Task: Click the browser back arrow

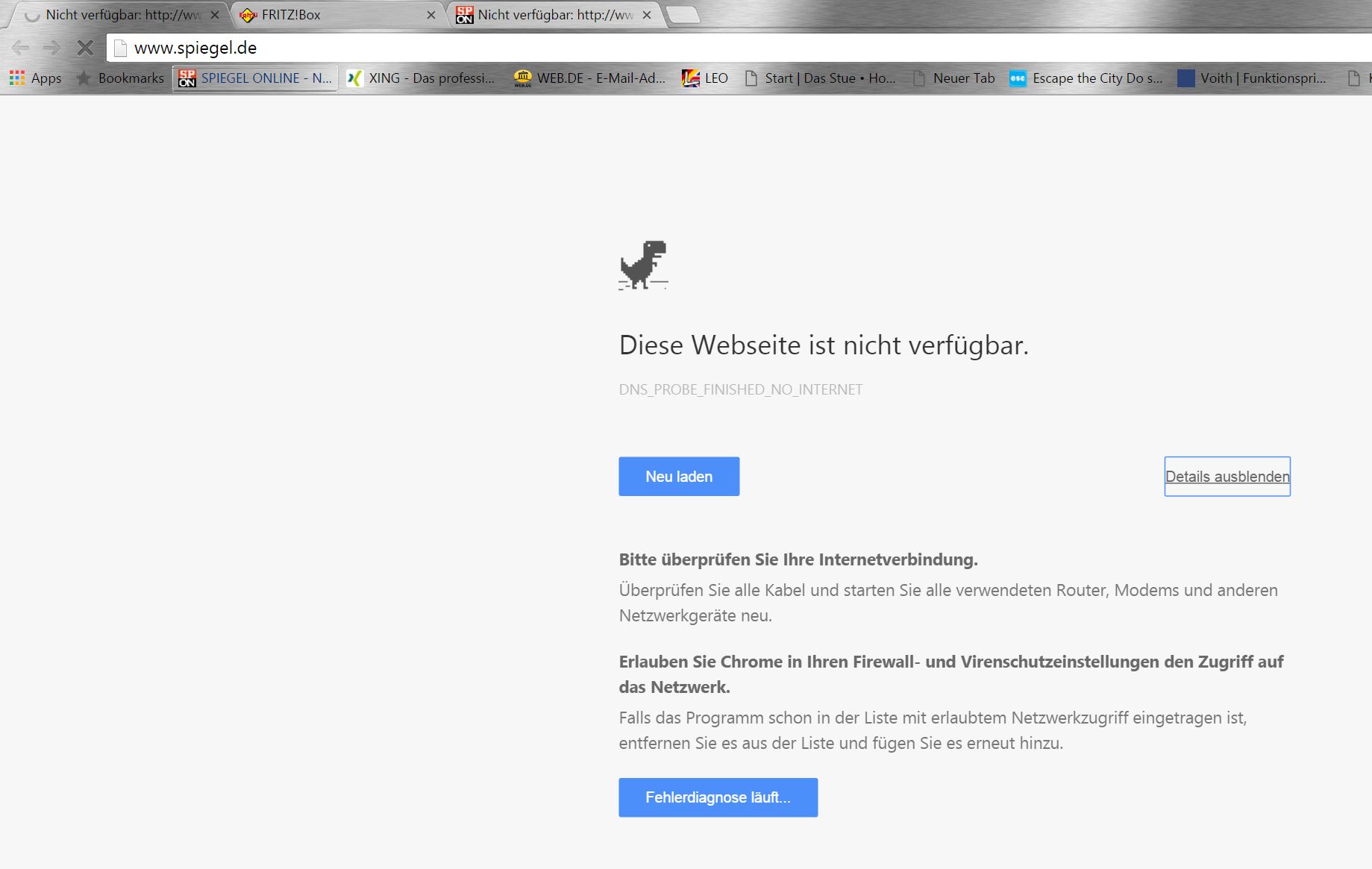Action: (x=20, y=48)
